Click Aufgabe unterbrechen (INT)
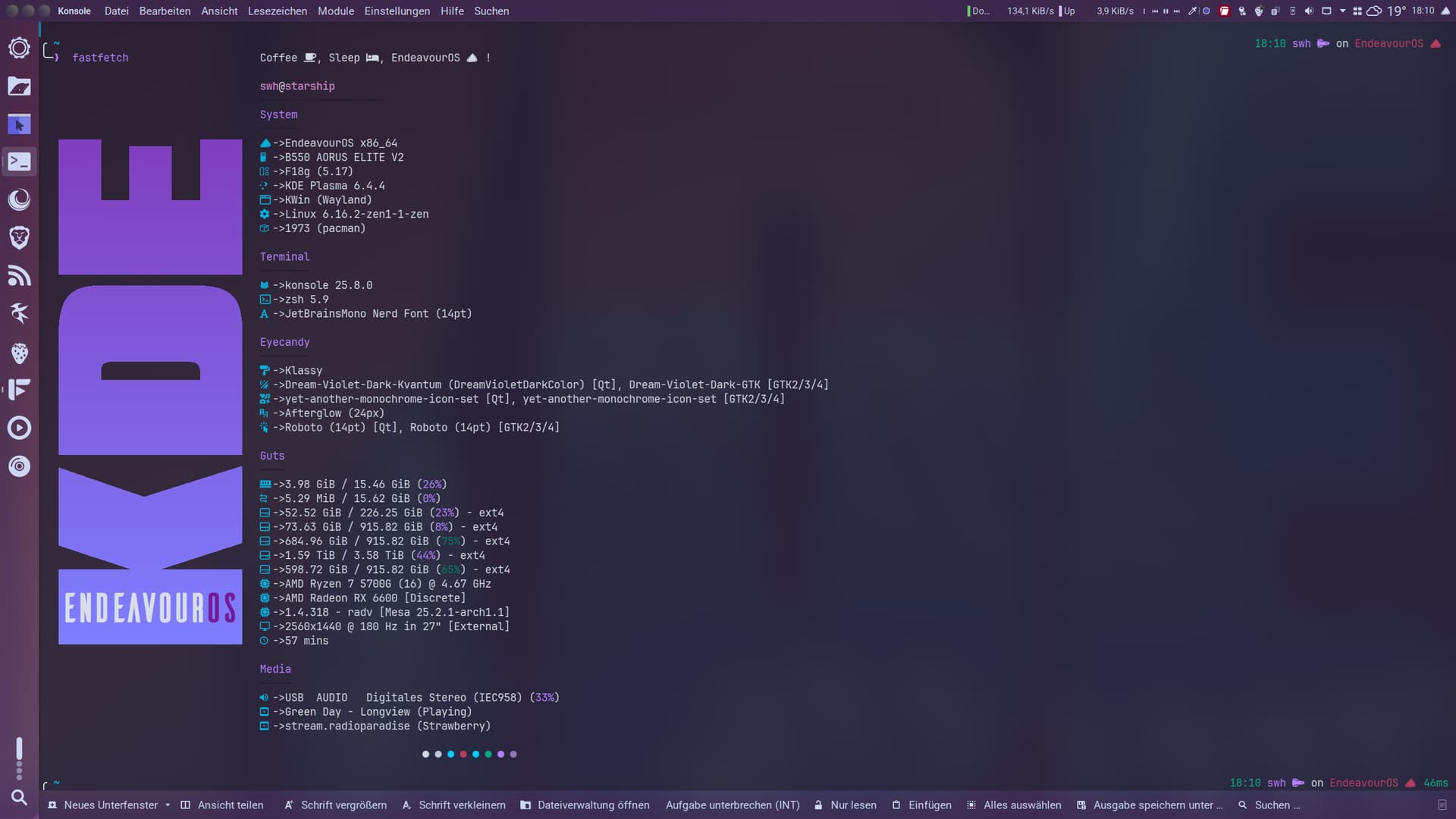Image resolution: width=1456 pixels, height=819 pixels. tap(733, 805)
